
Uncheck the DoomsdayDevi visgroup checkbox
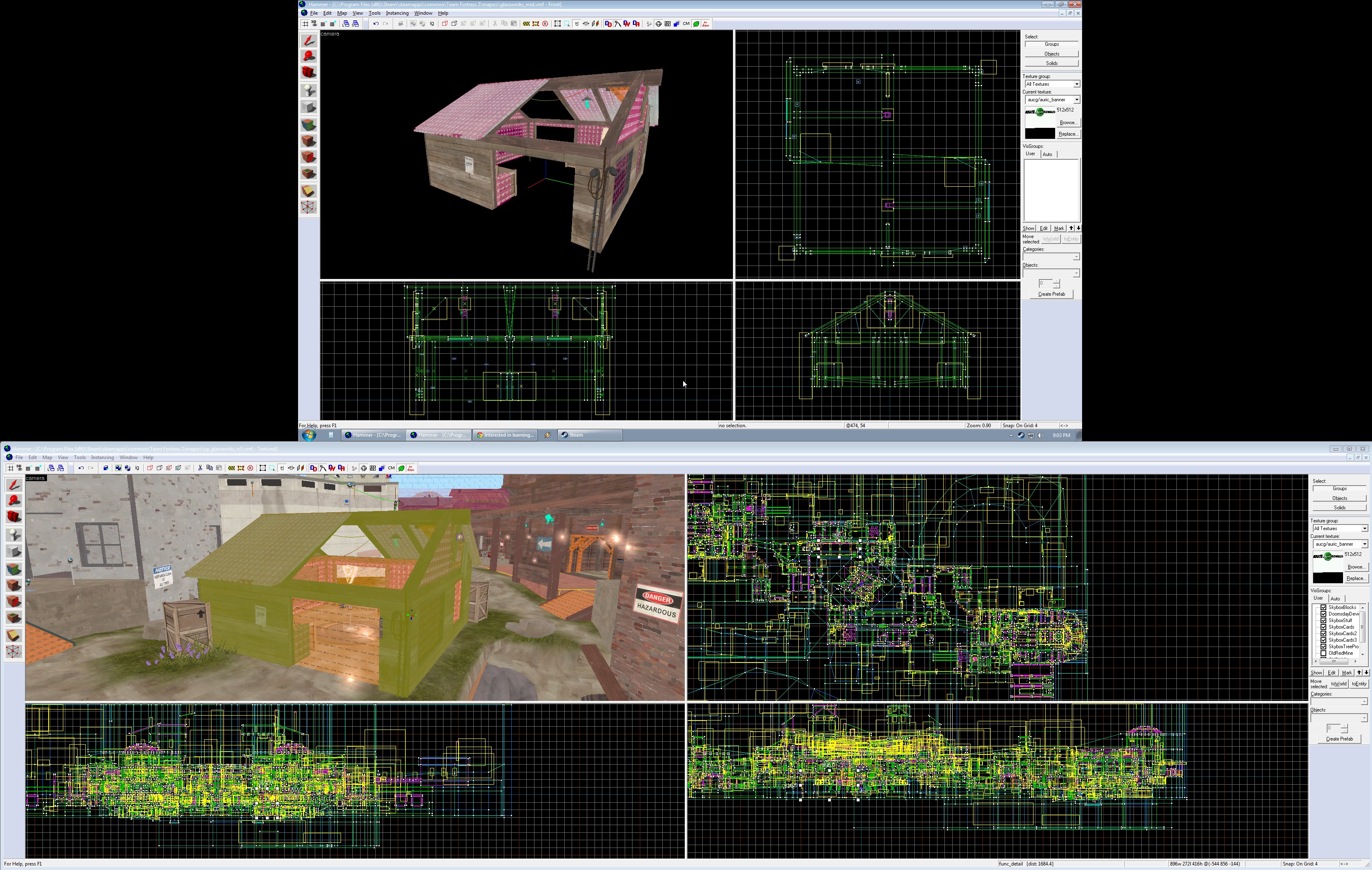[1323, 614]
